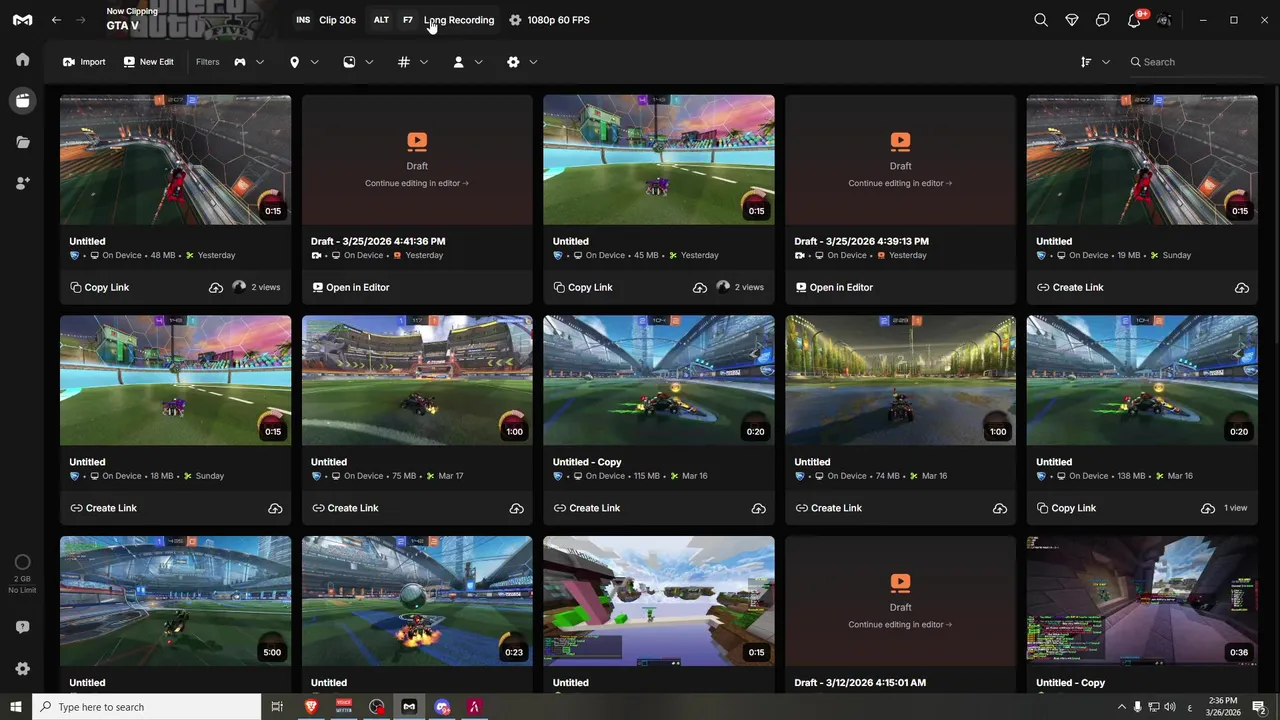Open Settings gear in the left sidebar
This screenshot has height=720, width=1280.
tap(22, 668)
